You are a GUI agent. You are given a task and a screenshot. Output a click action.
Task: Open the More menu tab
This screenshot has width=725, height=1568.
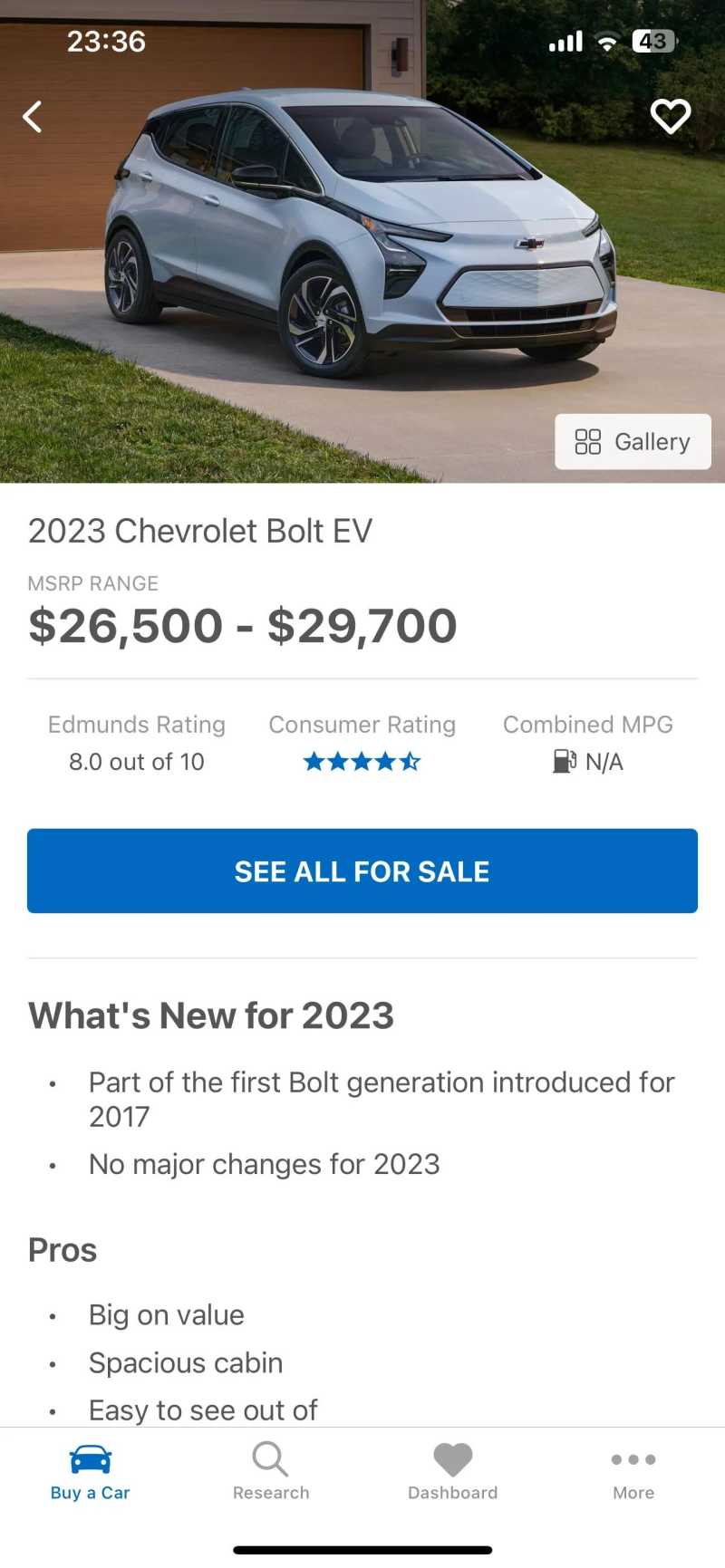[633, 1472]
